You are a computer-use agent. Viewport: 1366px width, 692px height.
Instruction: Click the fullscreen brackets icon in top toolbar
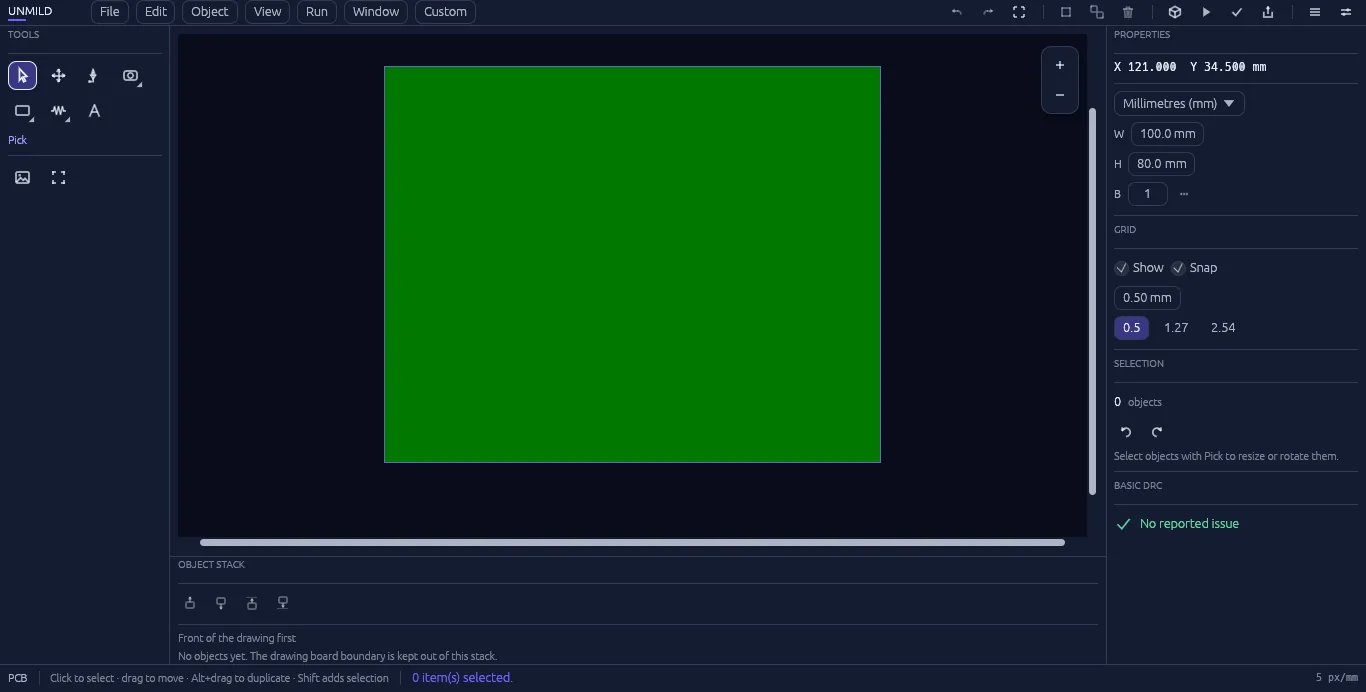pyautogui.click(x=1019, y=12)
